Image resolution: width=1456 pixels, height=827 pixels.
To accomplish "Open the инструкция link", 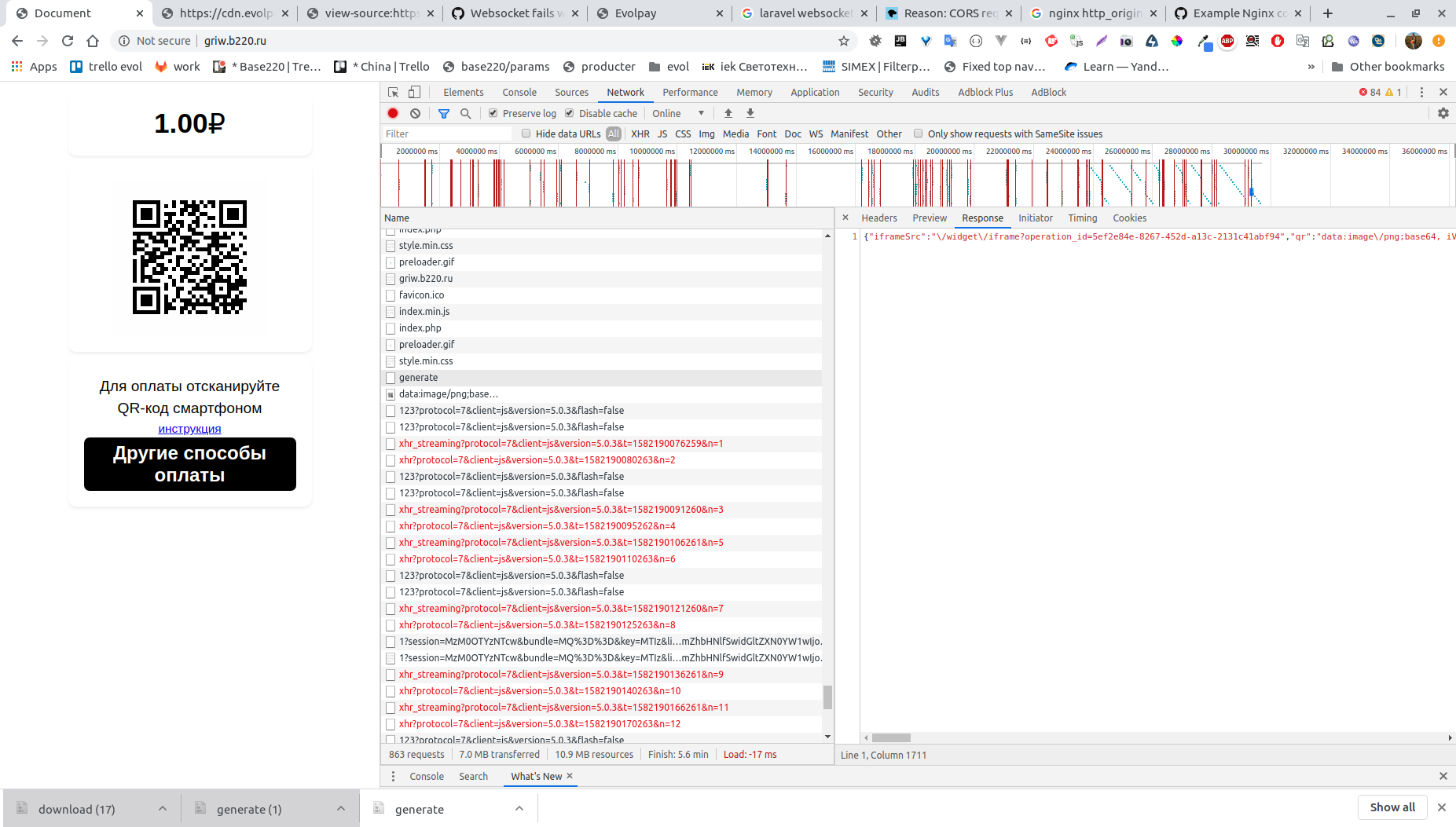I will pyautogui.click(x=189, y=429).
